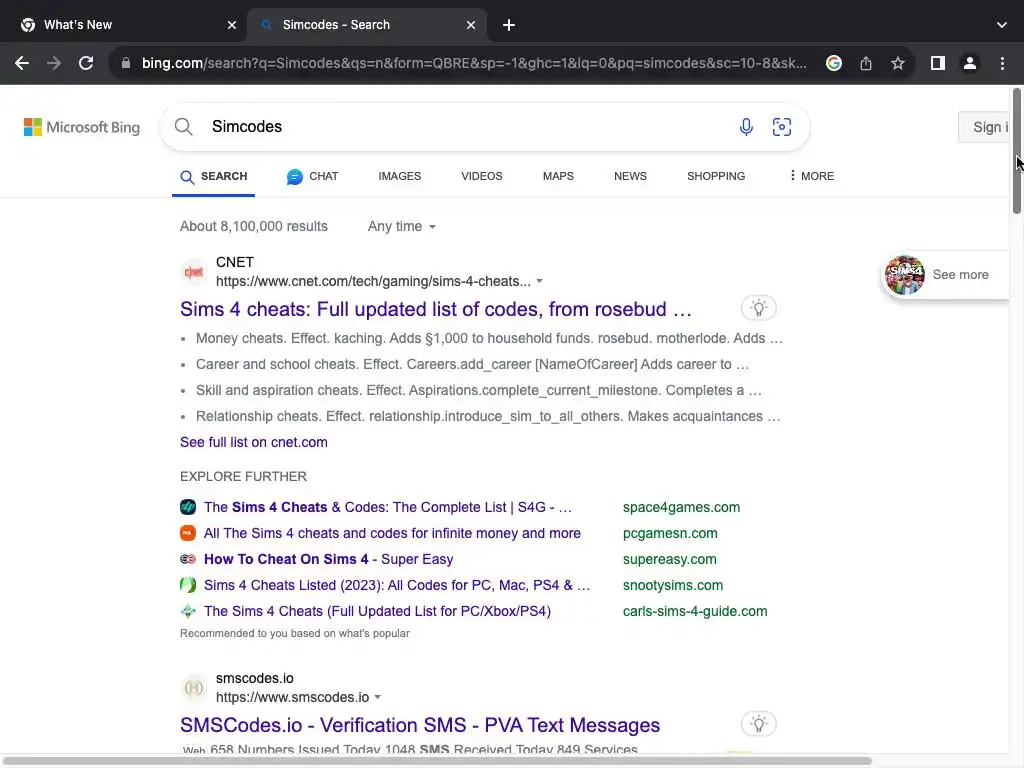
Task: Click the lightbulb icon beside SMSCodes result
Action: 758,724
